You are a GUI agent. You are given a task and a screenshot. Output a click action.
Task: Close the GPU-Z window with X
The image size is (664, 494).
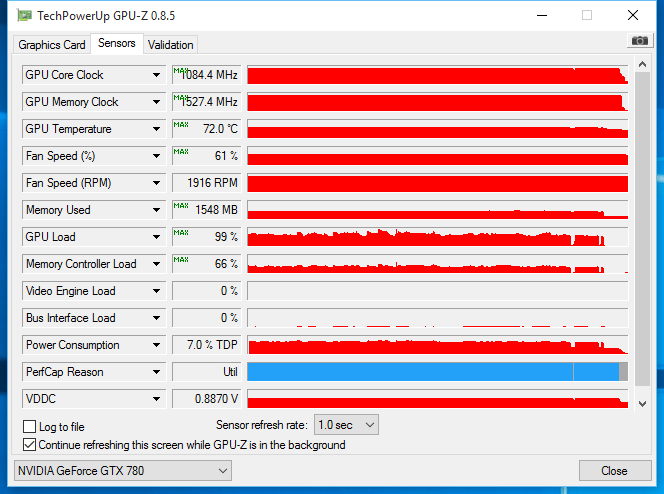click(x=633, y=16)
